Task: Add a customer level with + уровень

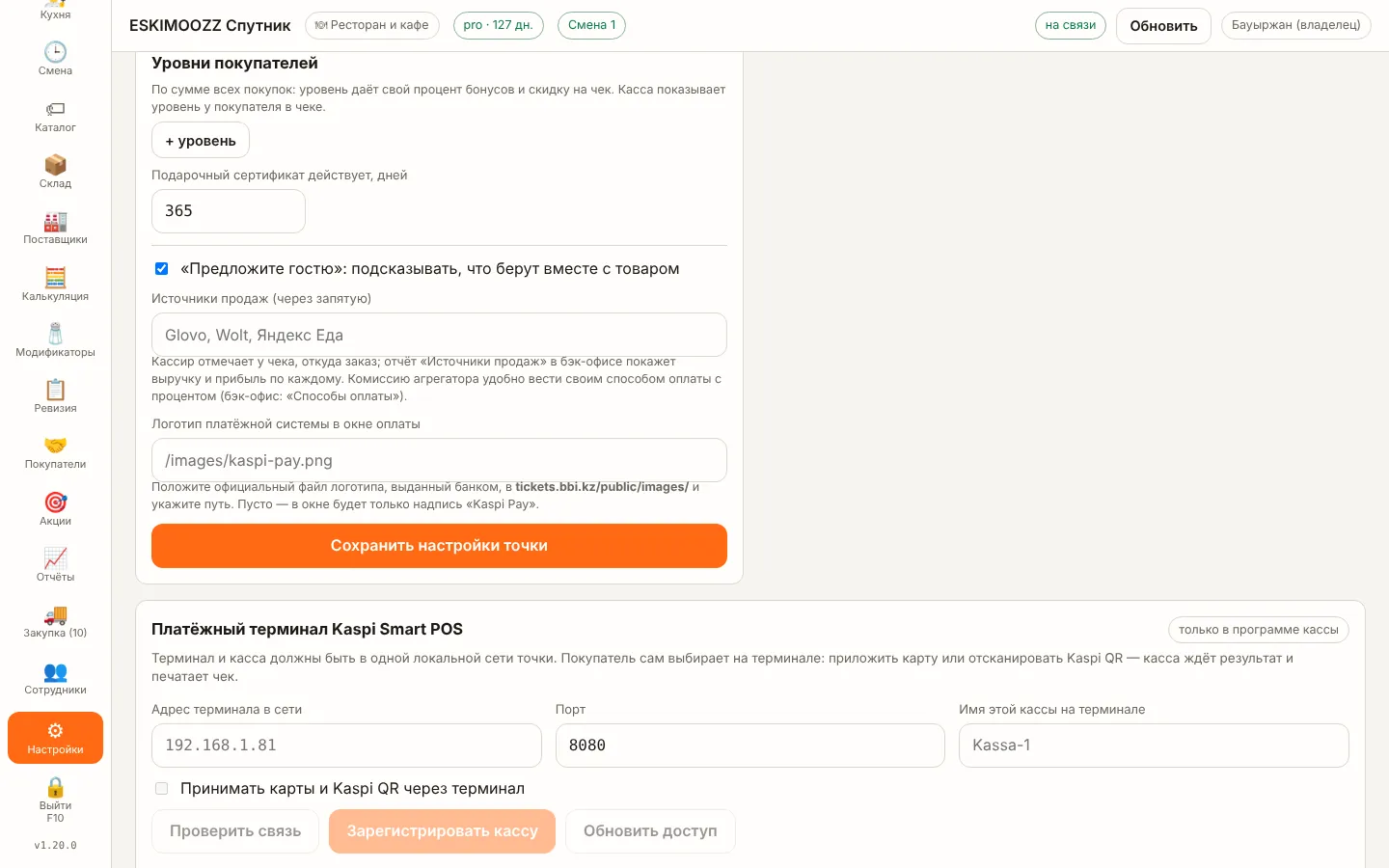Action: pyautogui.click(x=201, y=141)
